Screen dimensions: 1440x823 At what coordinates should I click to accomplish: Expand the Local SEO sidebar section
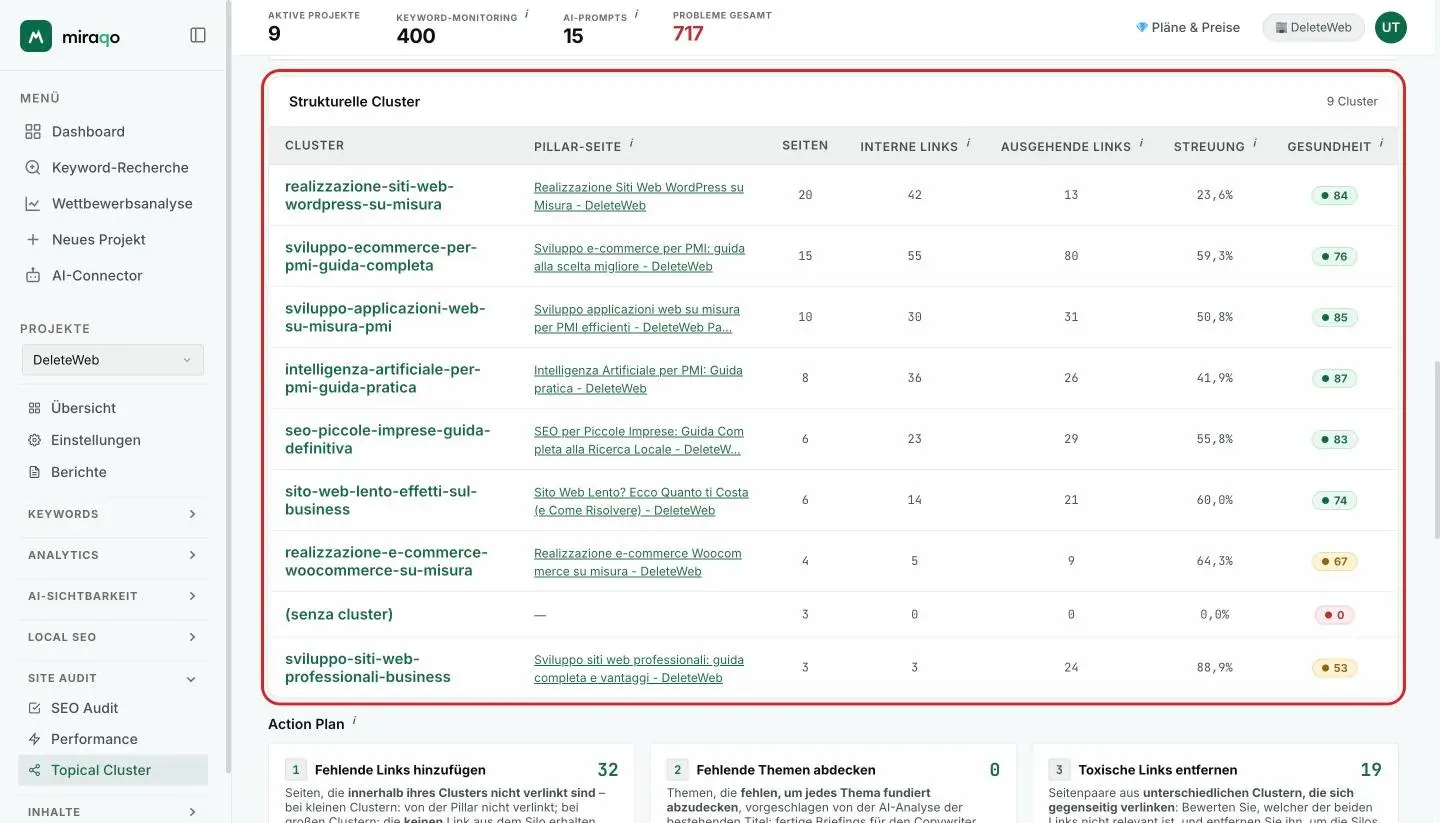tap(113, 637)
